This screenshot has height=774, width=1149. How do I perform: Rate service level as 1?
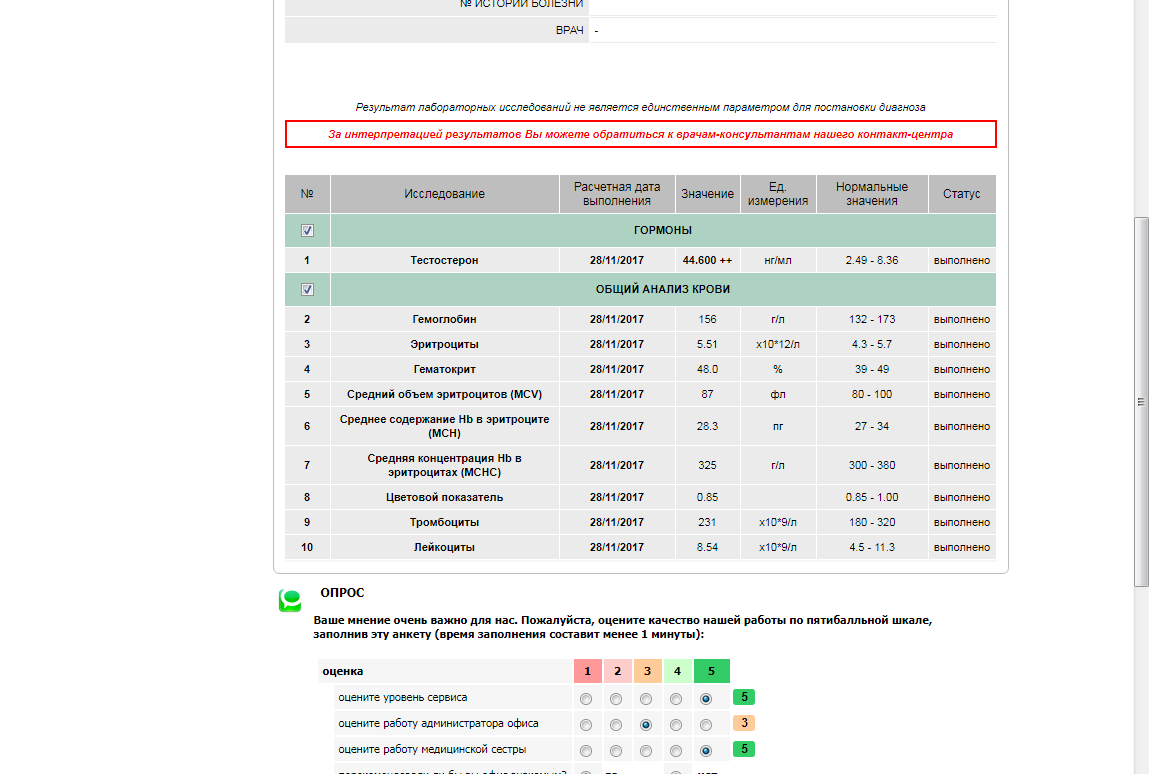[x=586, y=699]
